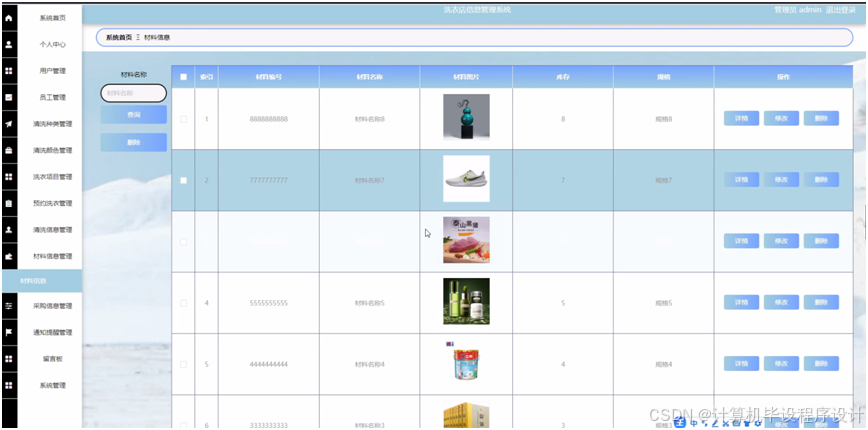Check the checkbox for row 2 (7777777777)

click(x=183, y=180)
